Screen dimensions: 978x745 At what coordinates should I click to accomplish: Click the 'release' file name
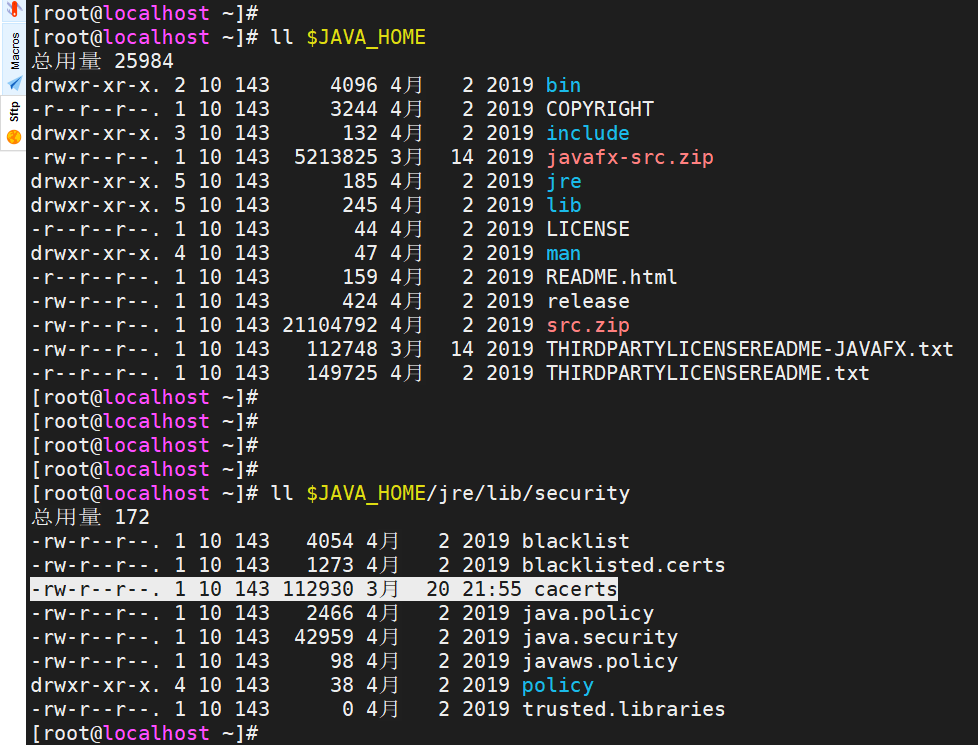coord(588,301)
